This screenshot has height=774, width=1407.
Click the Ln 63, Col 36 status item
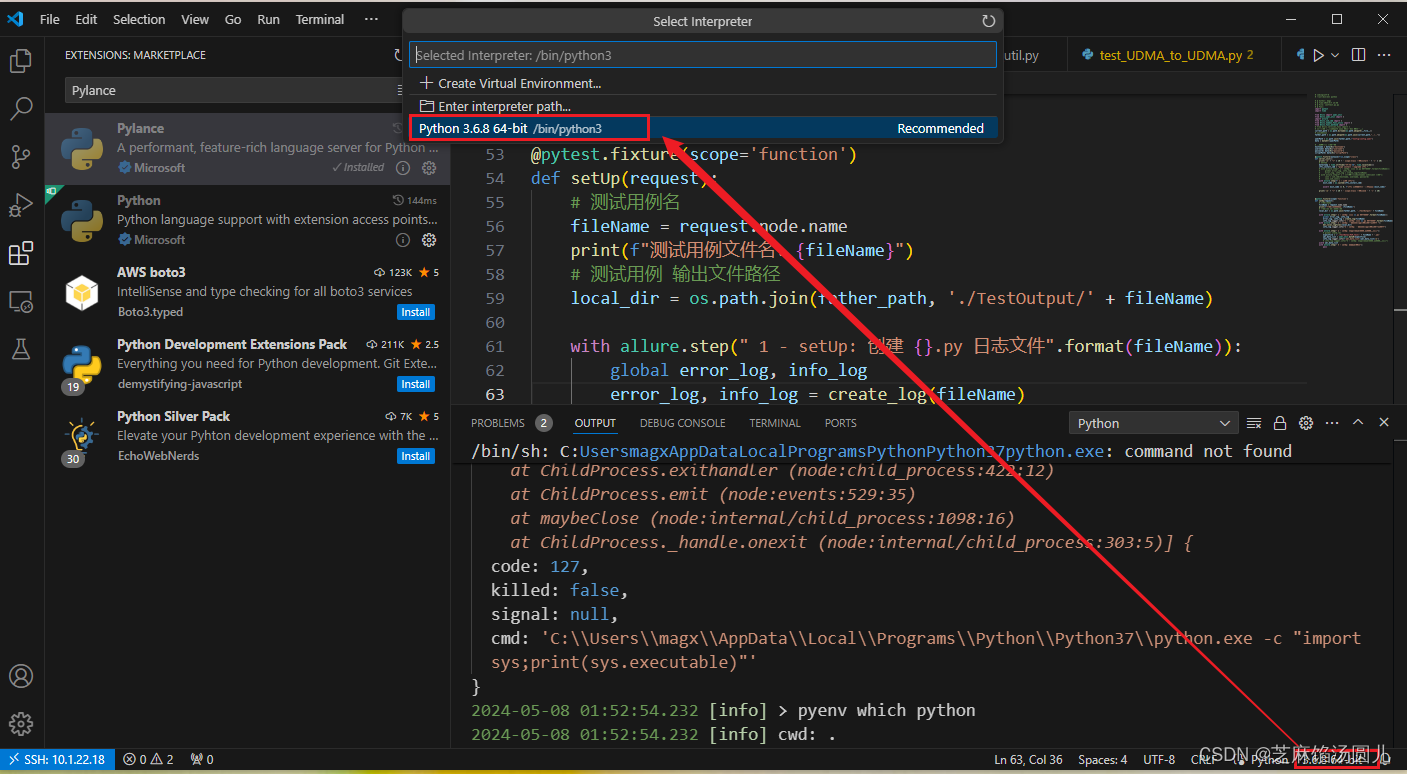click(1029, 759)
